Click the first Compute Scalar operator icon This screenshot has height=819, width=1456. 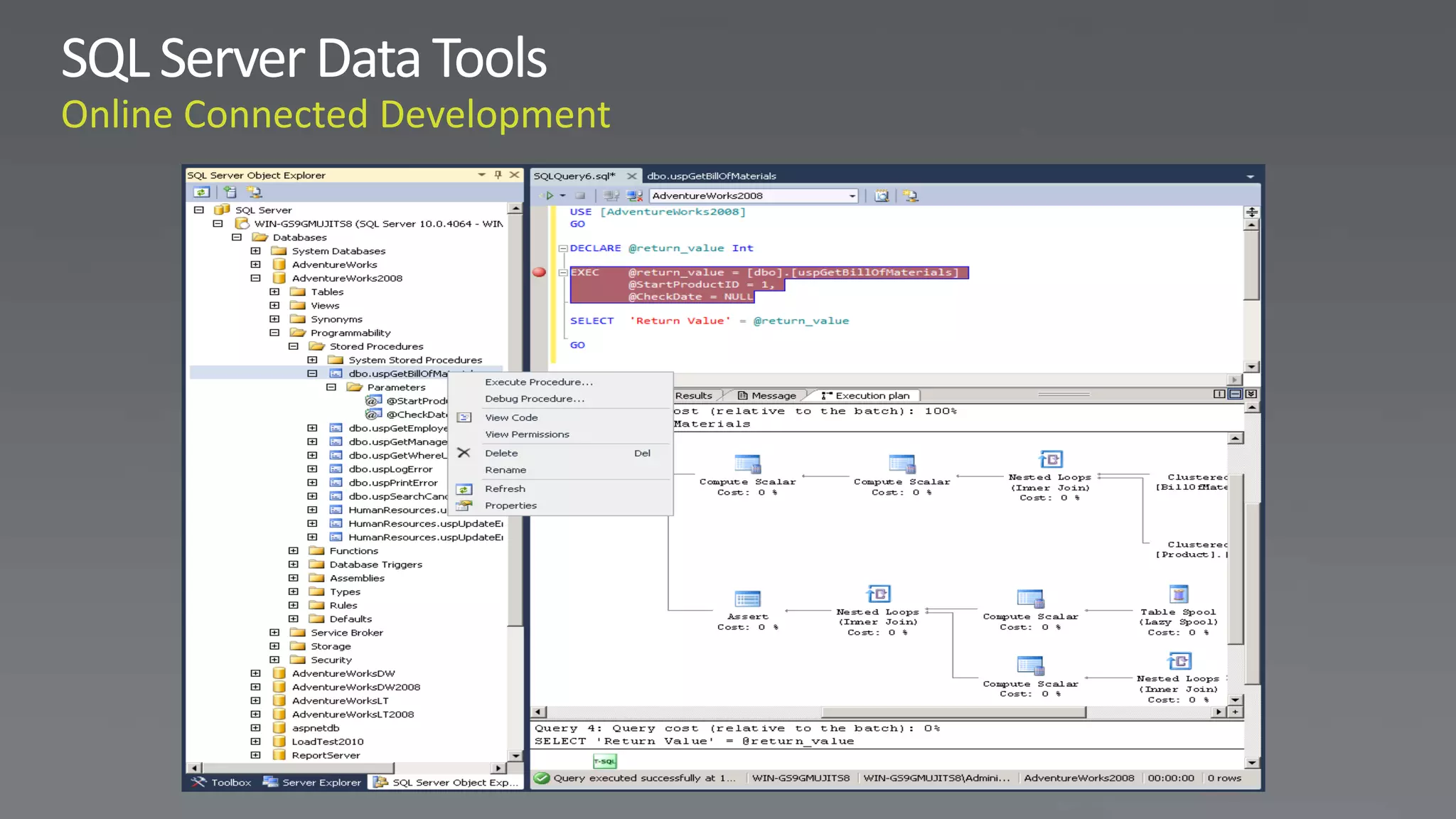(747, 464)
